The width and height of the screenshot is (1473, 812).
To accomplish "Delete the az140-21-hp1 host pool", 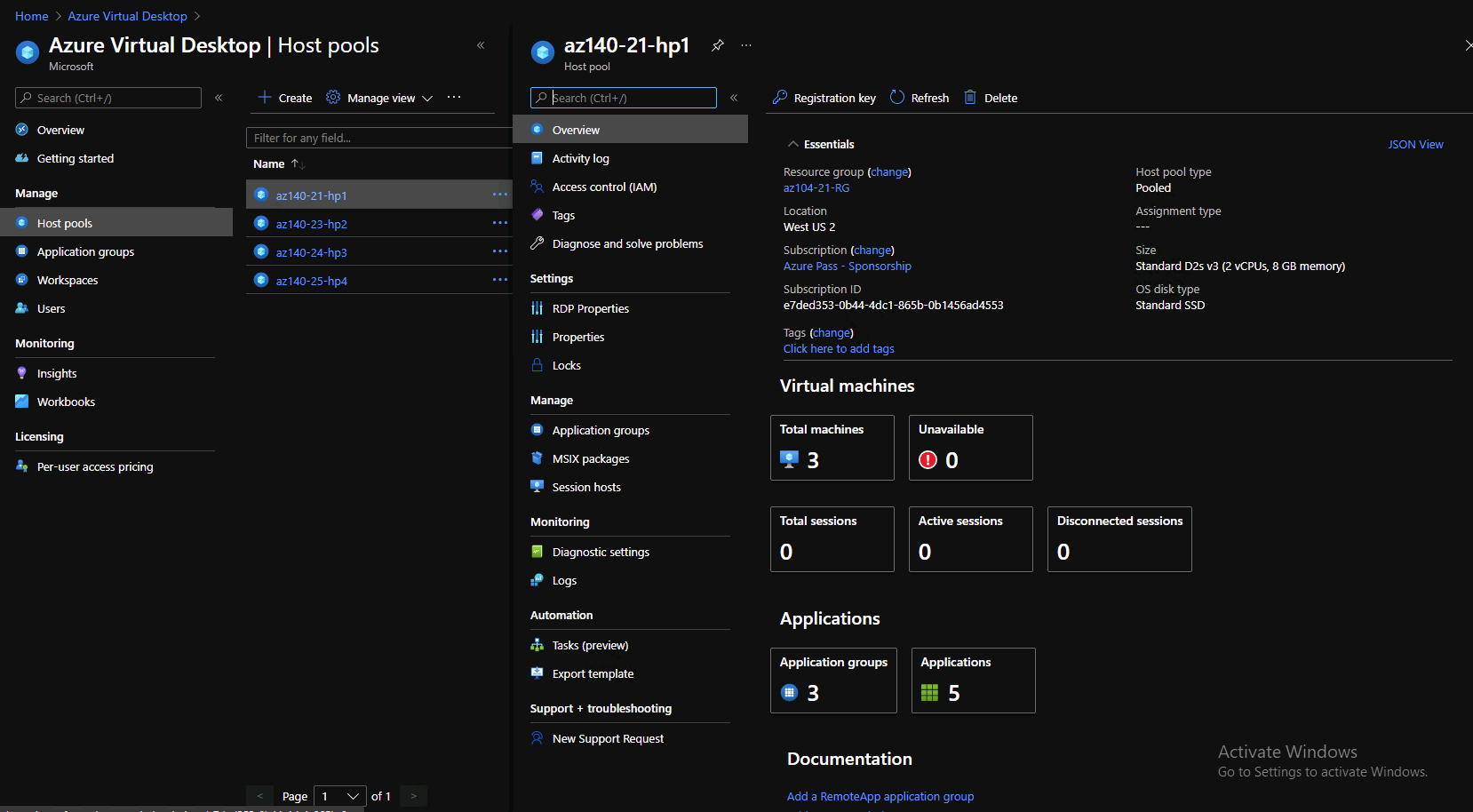I will (x=990, y=98).
